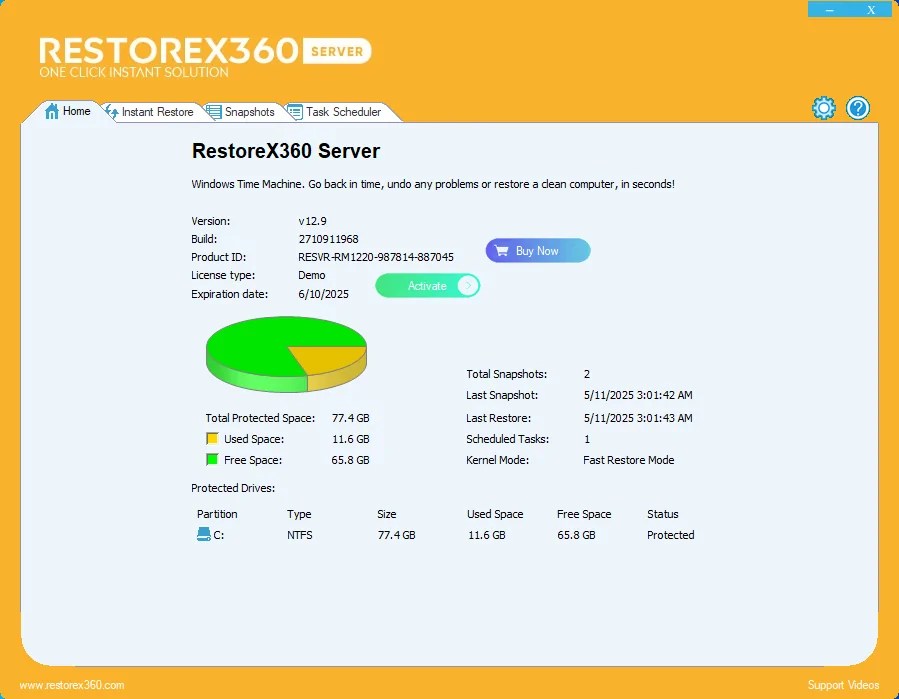Click the Home tab house icon

coord(52,111)
